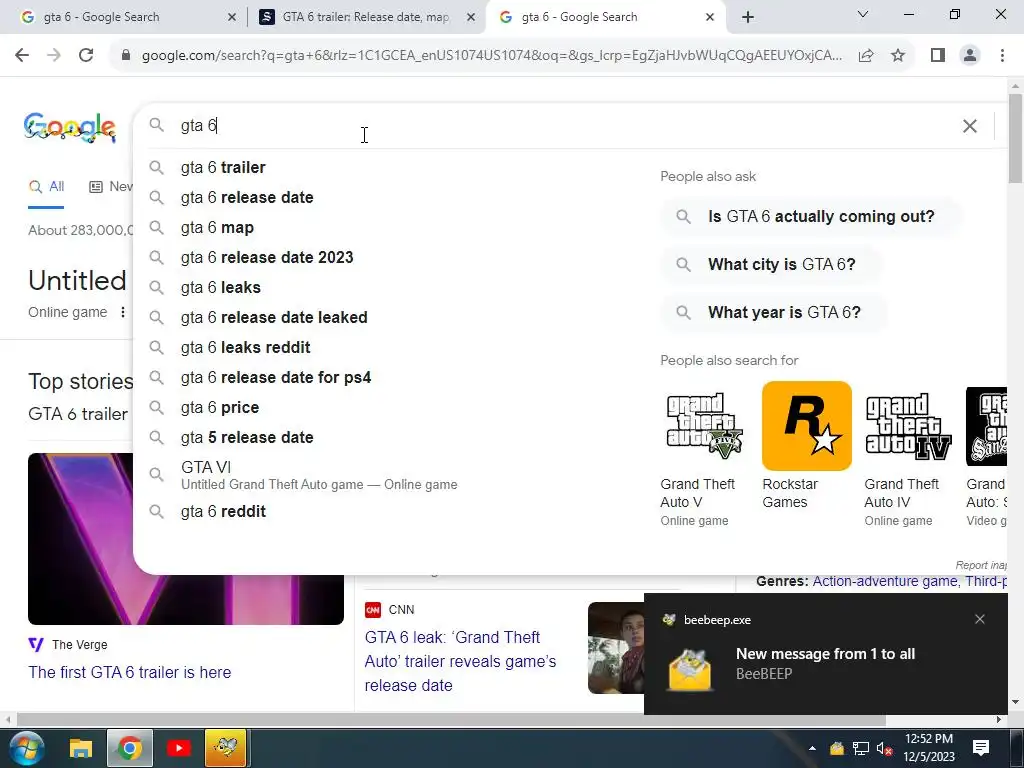
Task: Click the BeeBEEP mail tray icon
Action: pyautogui.click(x=837, y=748)
